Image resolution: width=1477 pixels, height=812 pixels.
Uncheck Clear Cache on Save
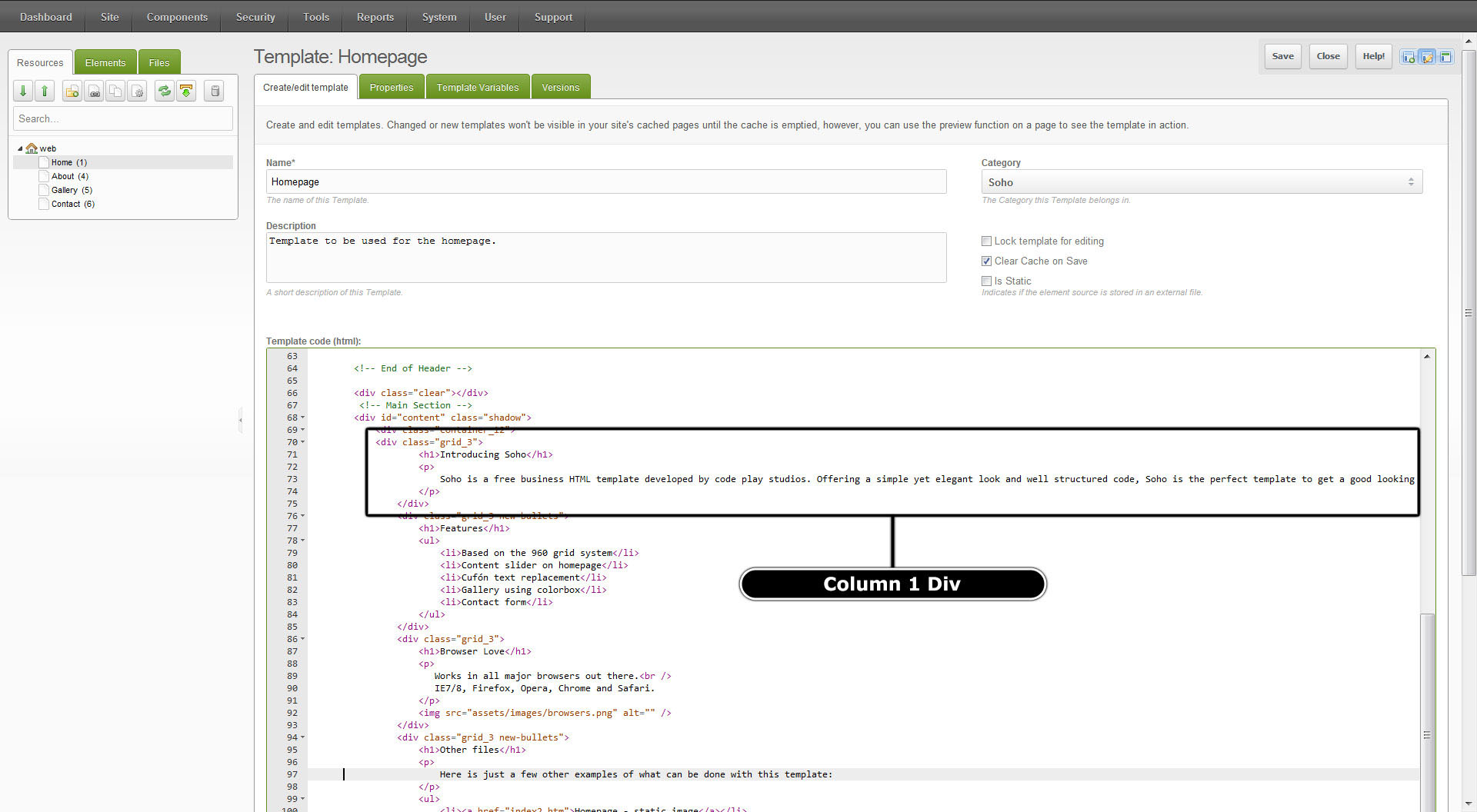[x=986, y=261]
